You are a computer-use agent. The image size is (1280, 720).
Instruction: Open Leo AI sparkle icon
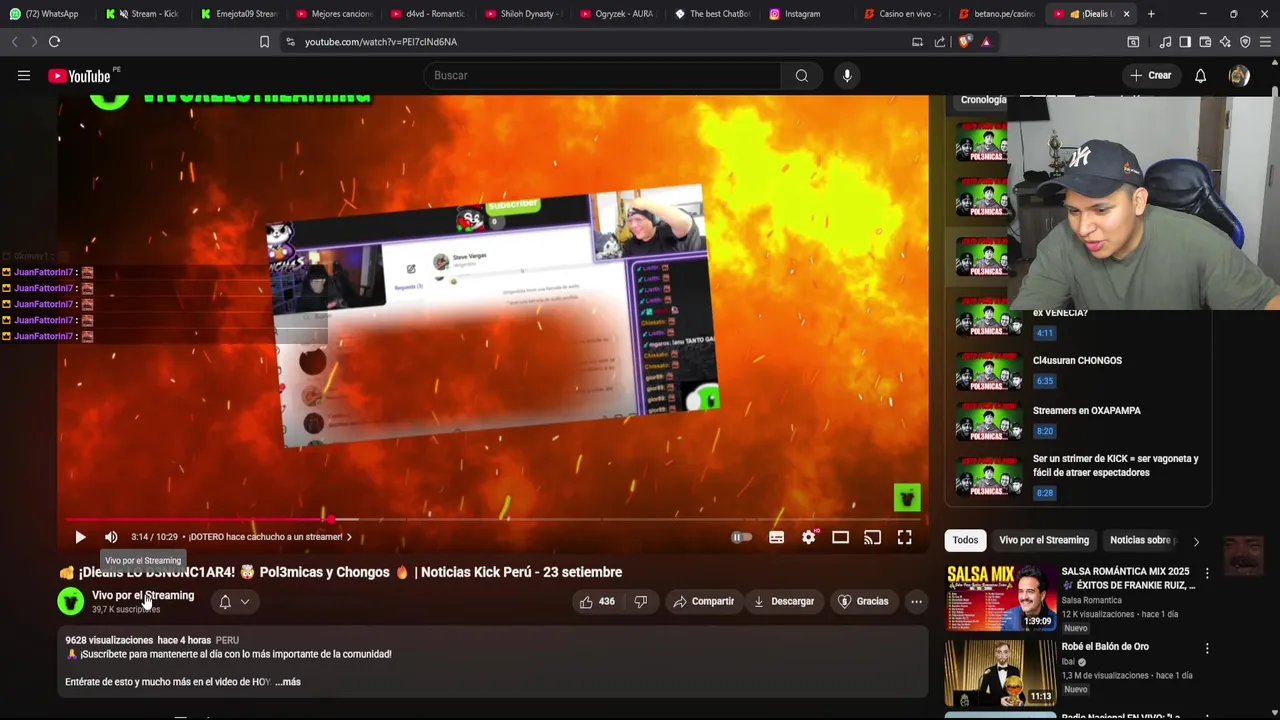(x=1225, y=42)
